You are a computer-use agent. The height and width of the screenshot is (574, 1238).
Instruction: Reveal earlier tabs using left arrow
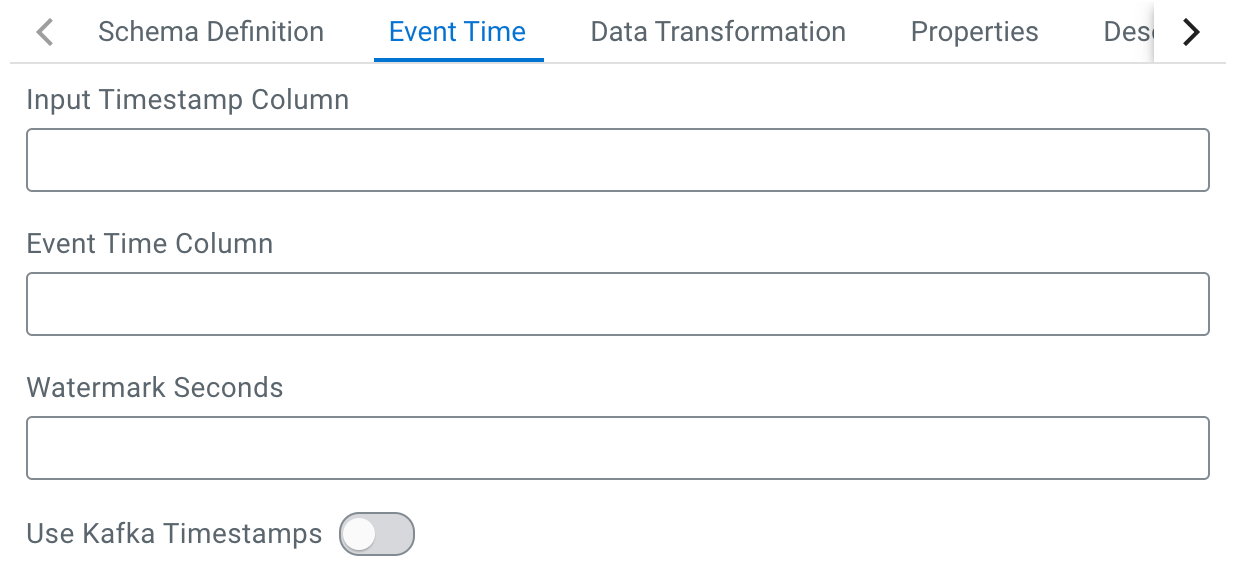click(44, 32)
